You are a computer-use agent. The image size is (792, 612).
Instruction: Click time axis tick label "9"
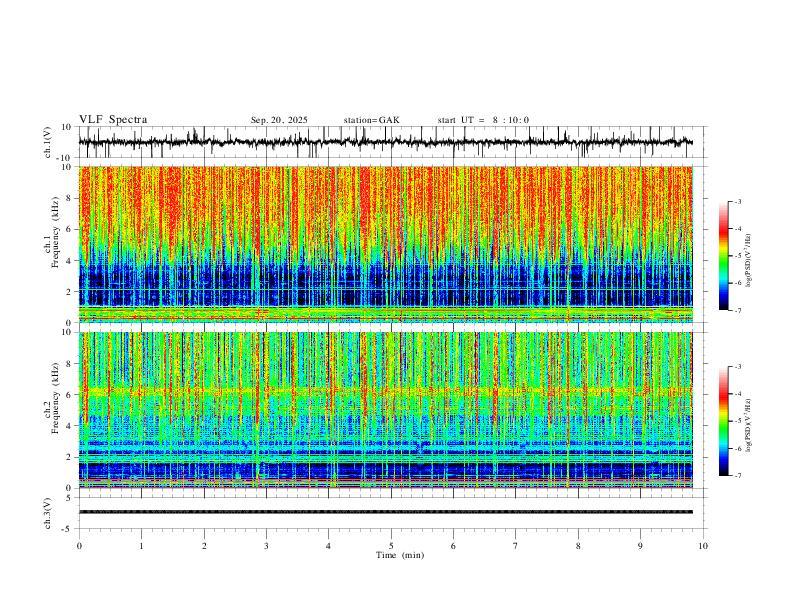click(640, 546)
